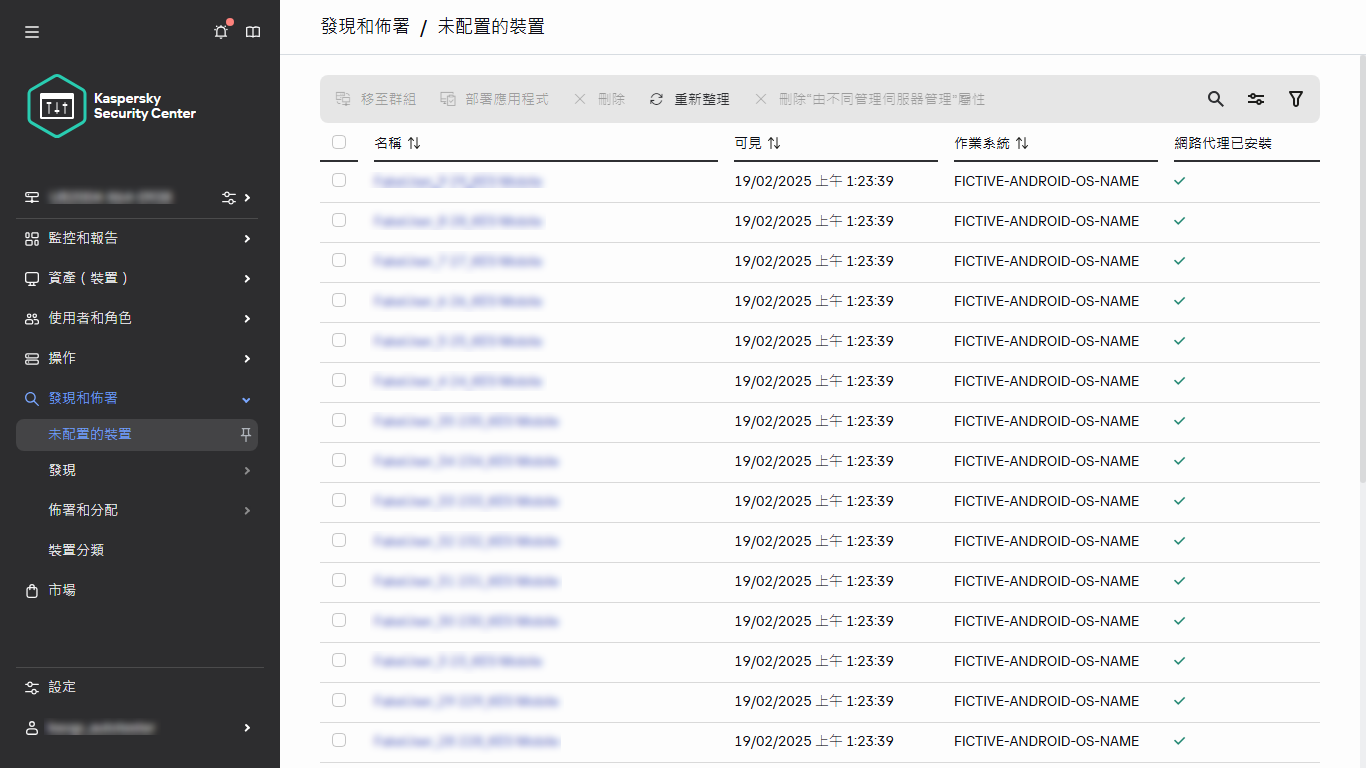
Task: Check the last visible device row checkbox
Action: [x=339, y=740]
